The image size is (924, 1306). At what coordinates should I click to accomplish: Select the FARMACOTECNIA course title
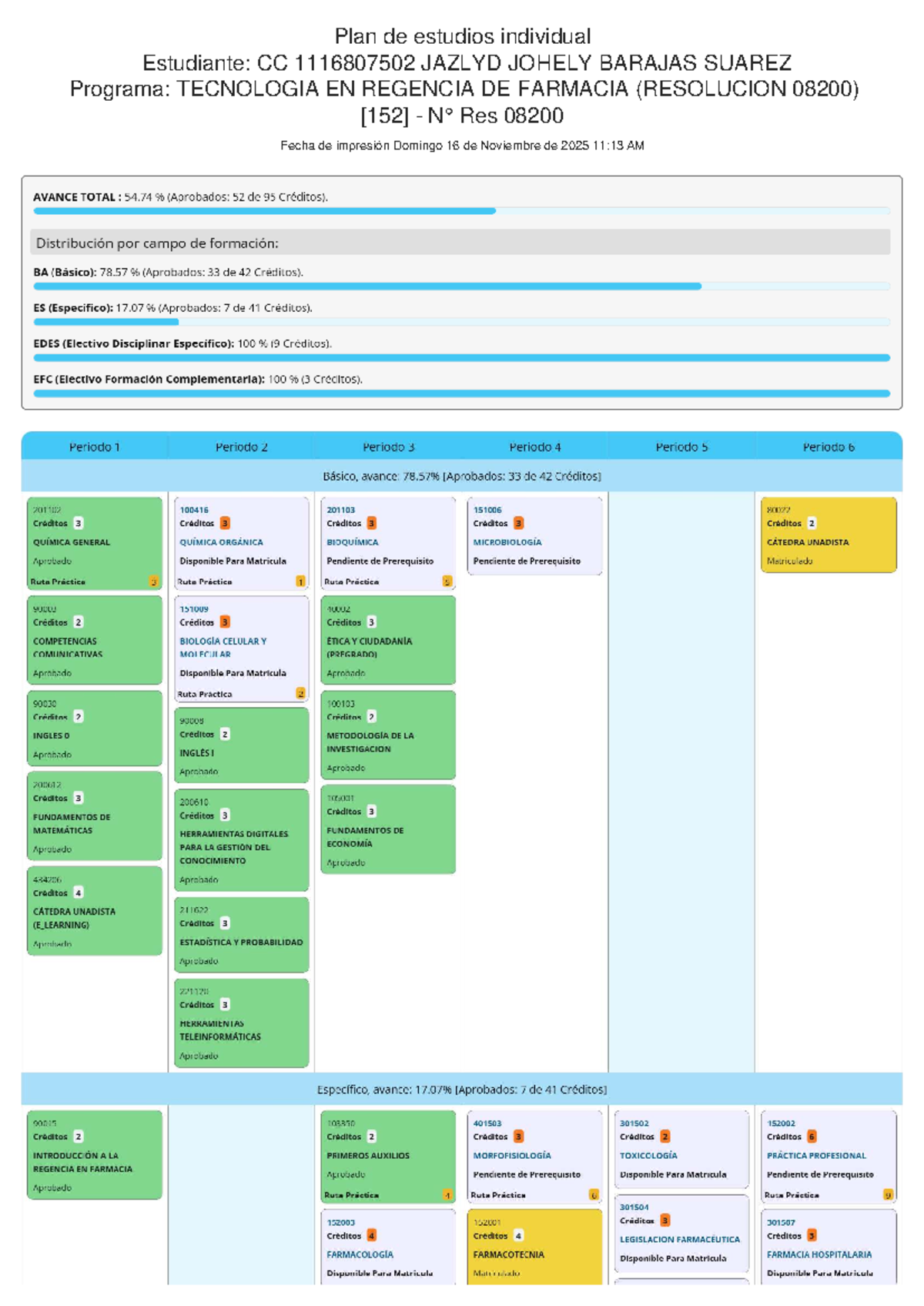(508, 1254)
